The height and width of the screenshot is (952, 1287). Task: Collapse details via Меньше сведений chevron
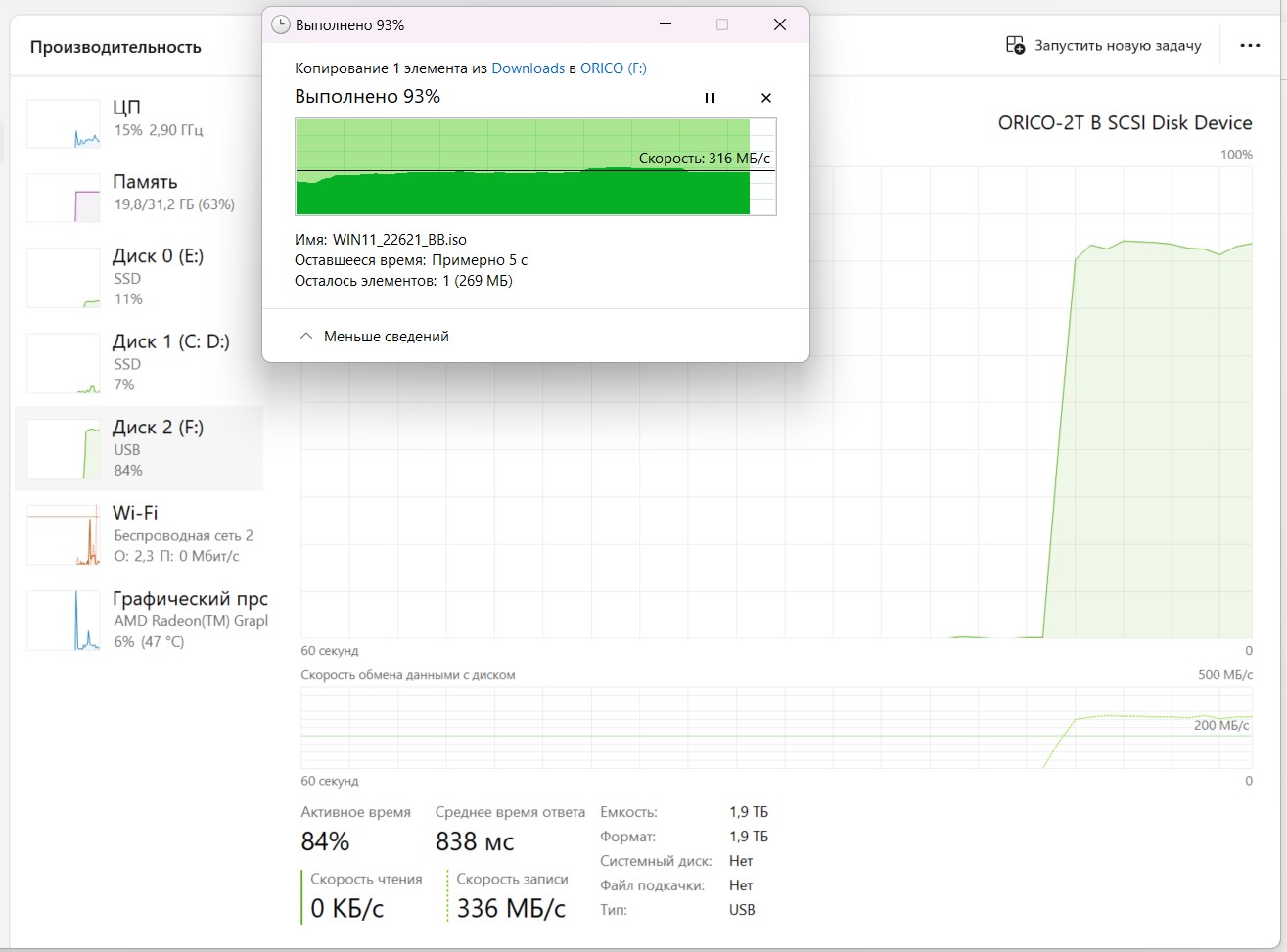coord(306,336)
